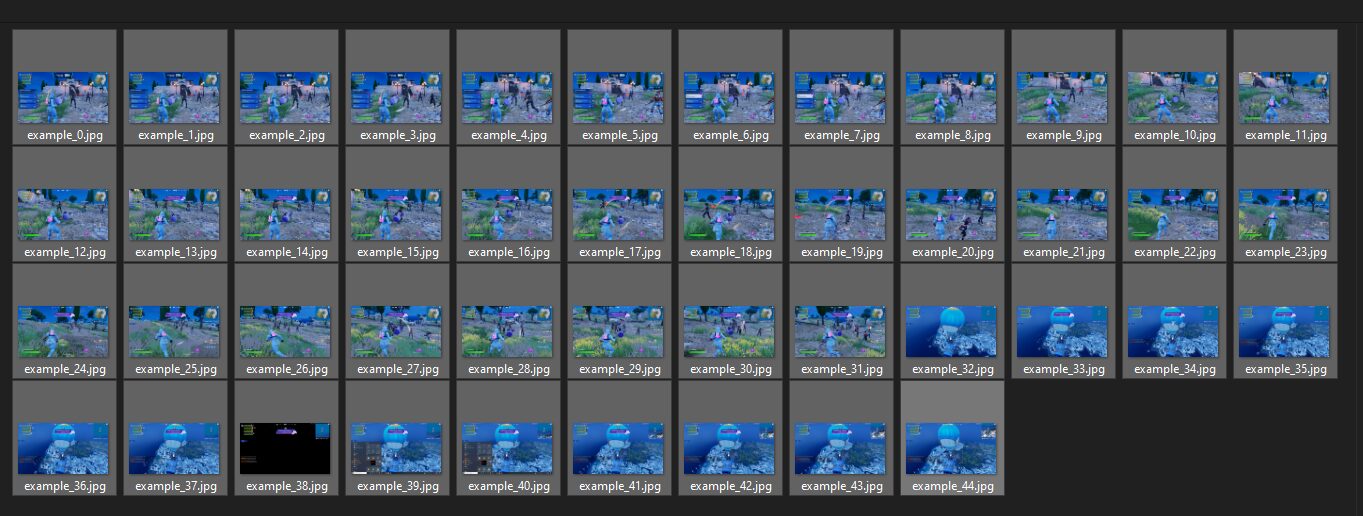Click the example_35.jpg image
The image size is (1363, 516).
[x=1284, y=331]
